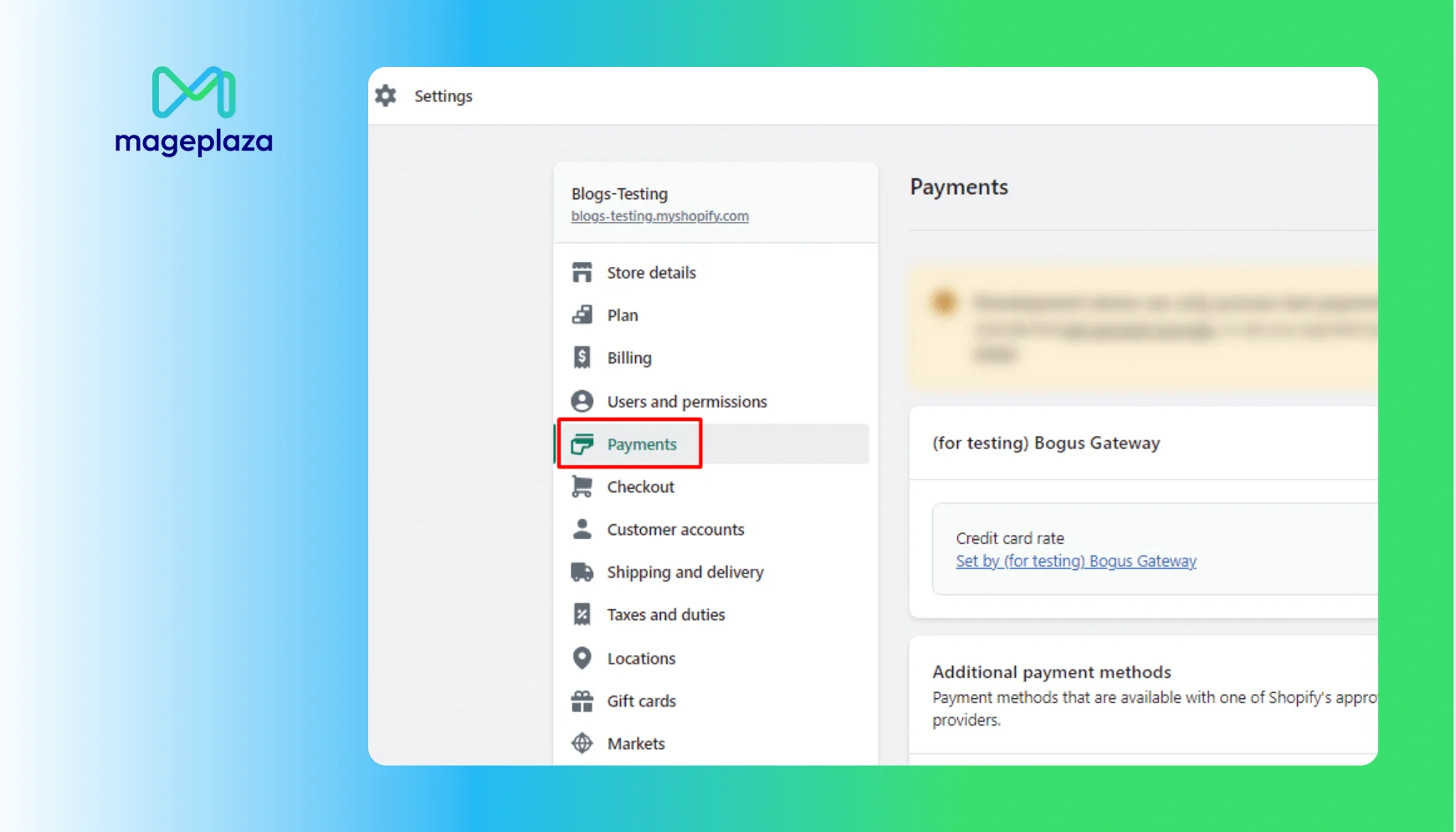The image size is (1456, 832).
Task: Click the Customer accounts person icon
Action: tap(582, 529)
